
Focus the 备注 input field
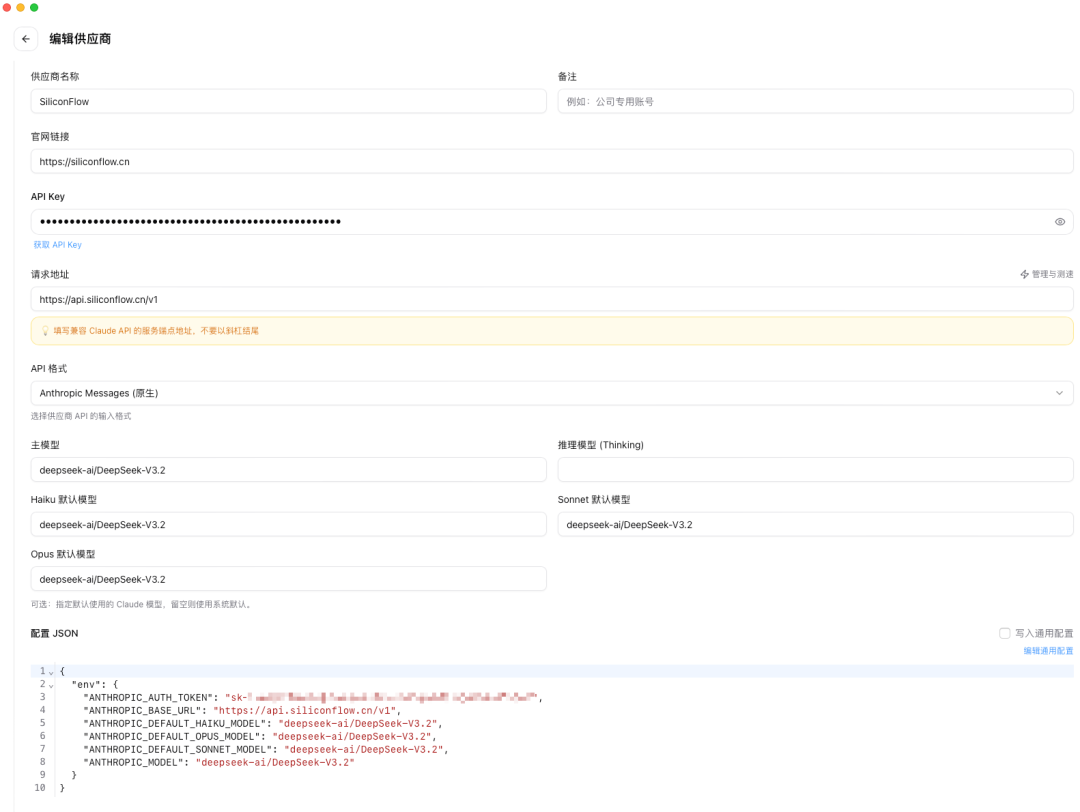point(816,101)
